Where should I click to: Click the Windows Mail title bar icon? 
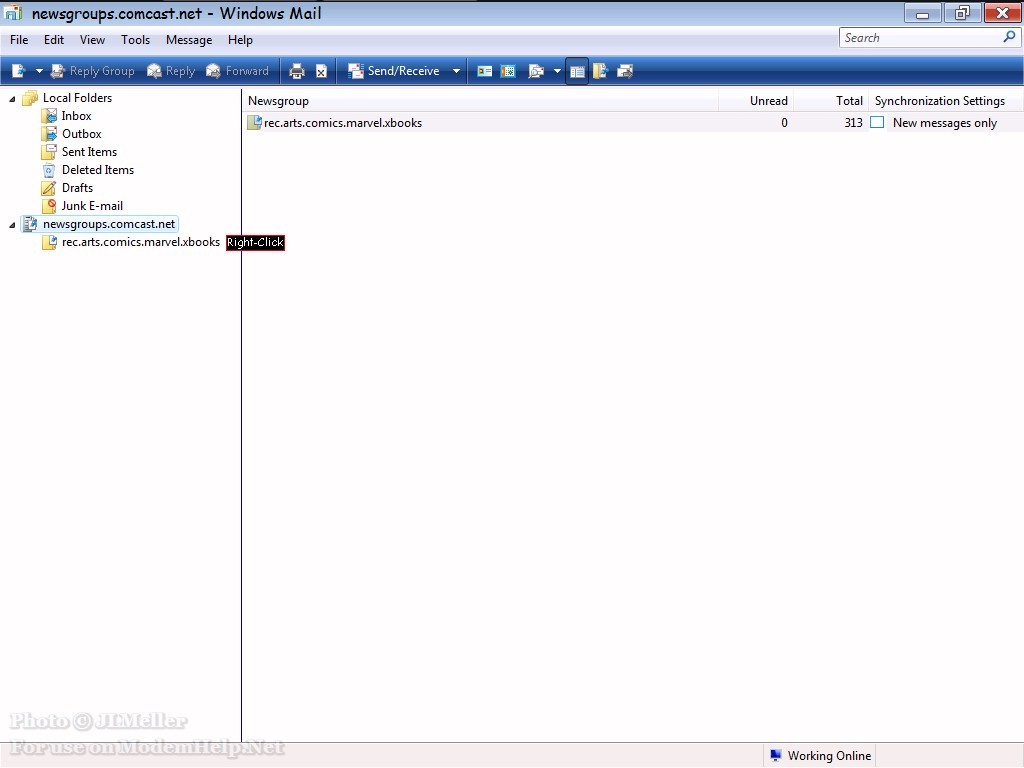pyautogui.click(x=13, y=12)
